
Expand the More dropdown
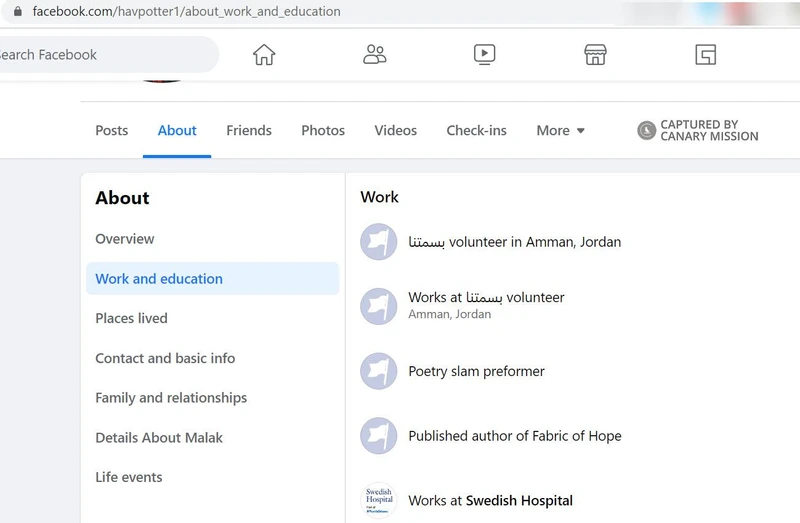coord(560,131)
